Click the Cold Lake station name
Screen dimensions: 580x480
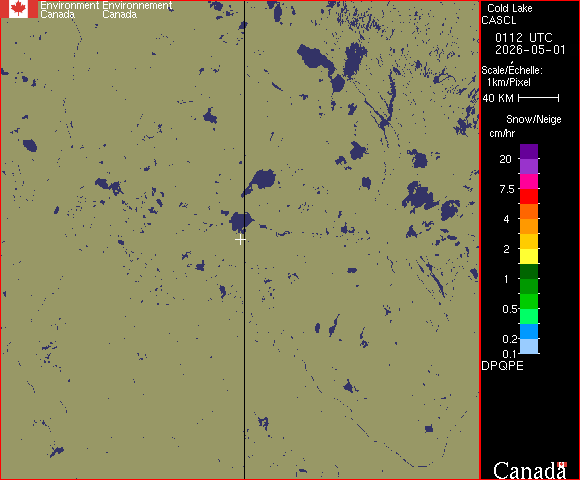point(510,8)
